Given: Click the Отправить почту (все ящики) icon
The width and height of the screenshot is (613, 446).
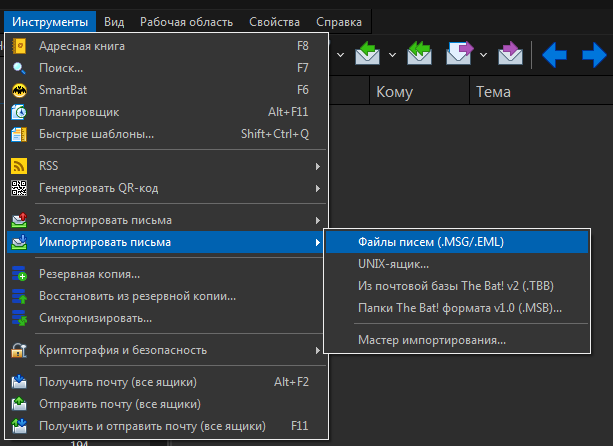Looking at the screenshot, I should [x=19, y=404].
